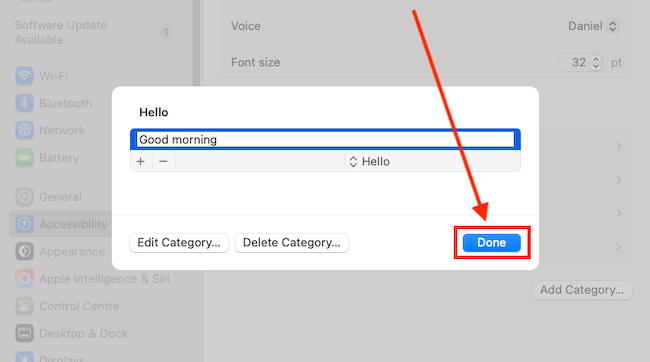Click the Control Centre icon
Viewport: 650px width, 362px height.
(x=24, y=306)
